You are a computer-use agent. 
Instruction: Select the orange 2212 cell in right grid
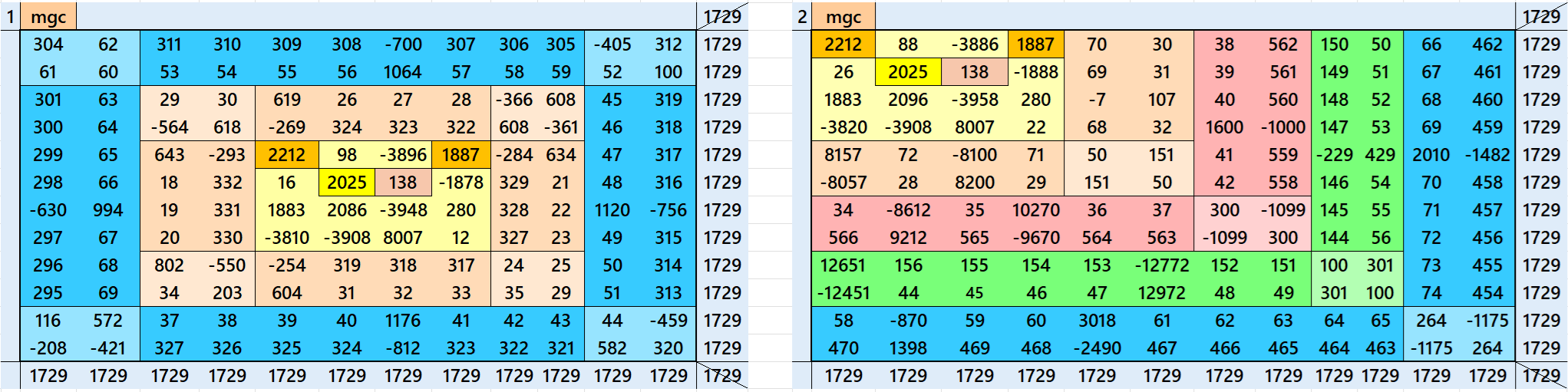[x=843, y=44]
